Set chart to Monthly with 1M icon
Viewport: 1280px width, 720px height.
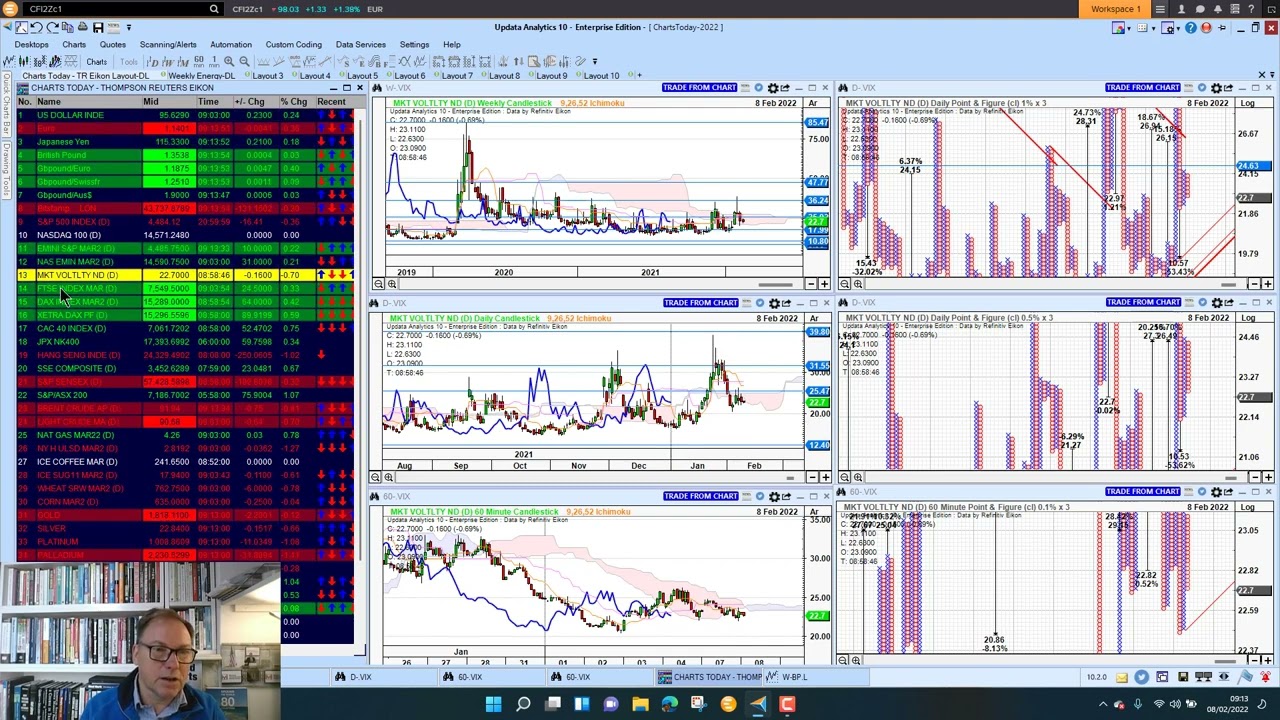(183, 61)
